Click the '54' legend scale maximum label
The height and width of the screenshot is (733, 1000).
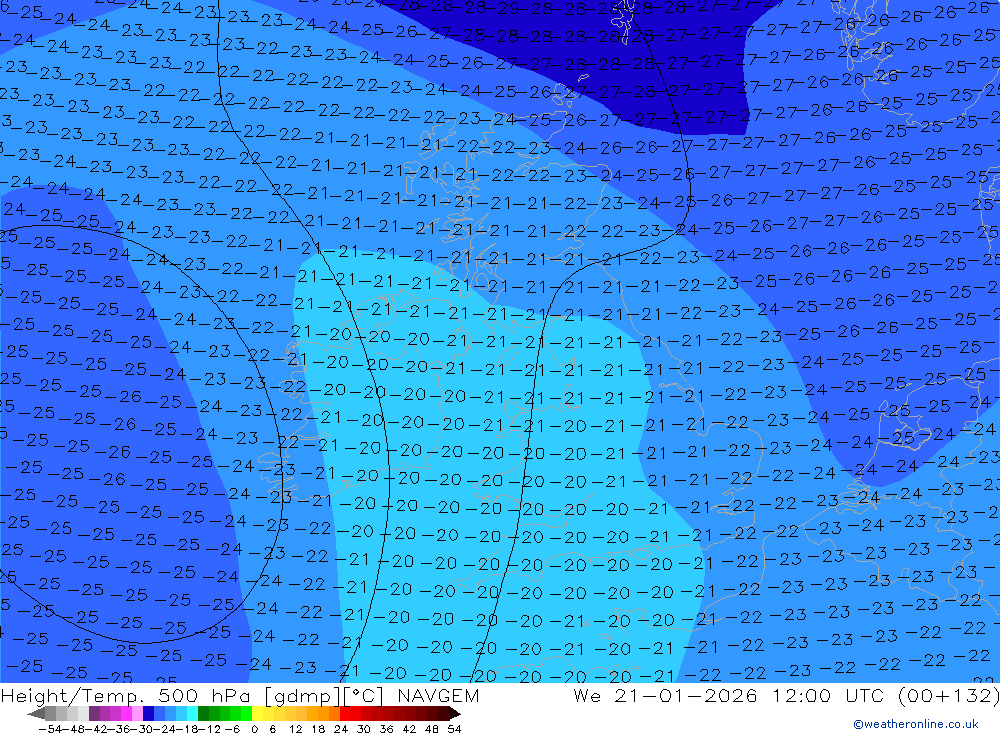click(x=455, y=729)
